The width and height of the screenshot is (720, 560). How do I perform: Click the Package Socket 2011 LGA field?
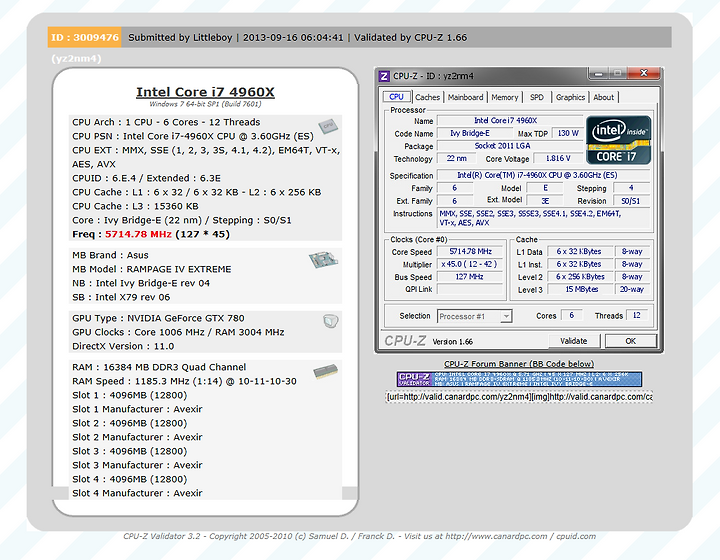[x=510, y=146]
